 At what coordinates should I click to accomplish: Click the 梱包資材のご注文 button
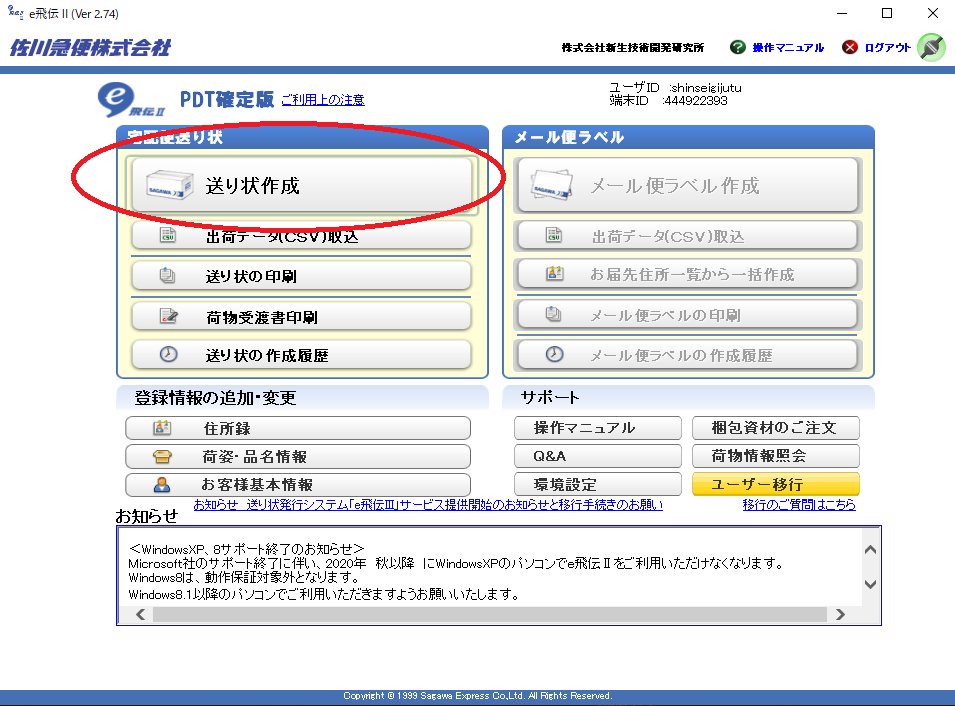point(775,428)
